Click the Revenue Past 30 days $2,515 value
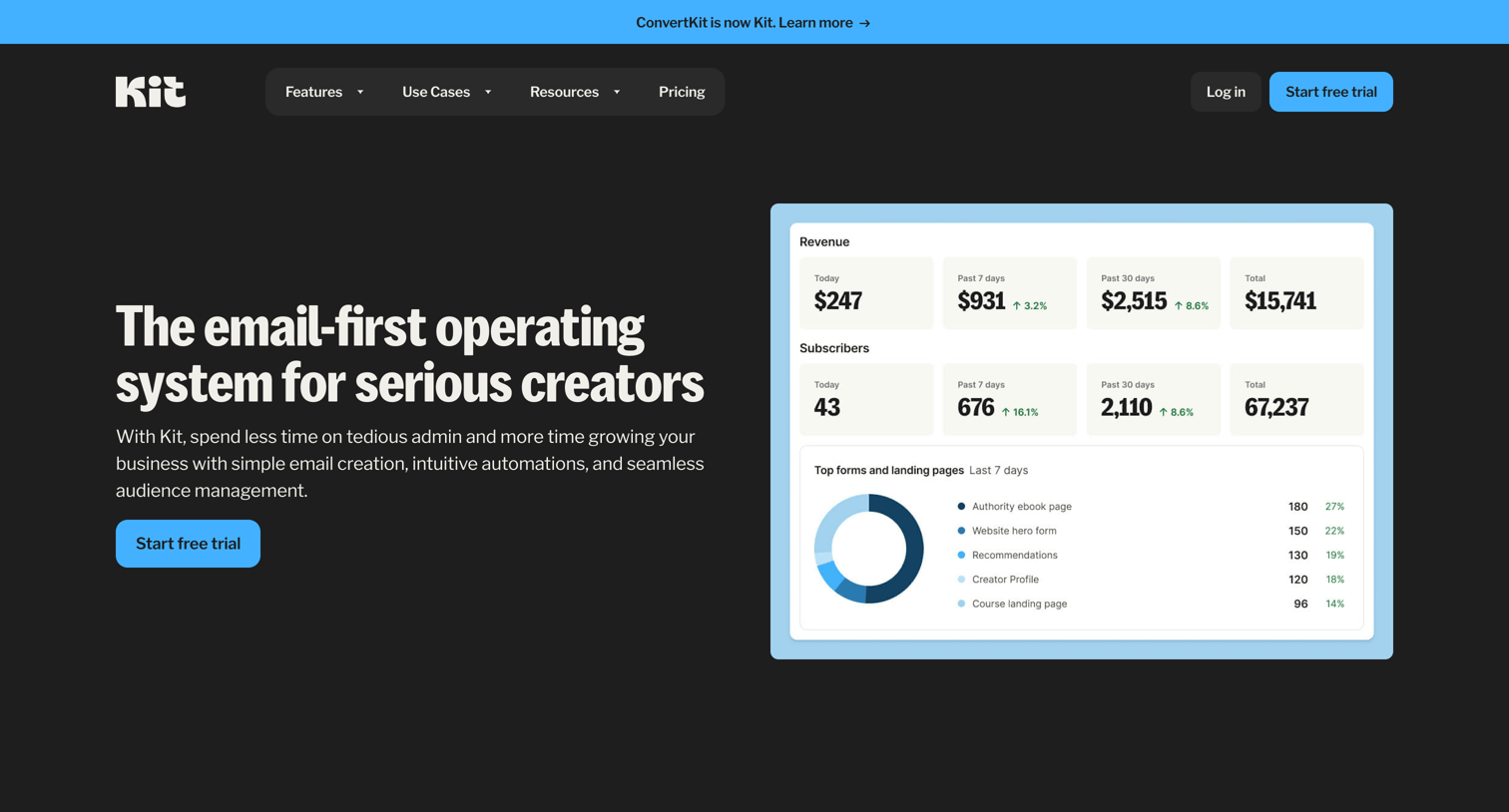 pyautogui.click(x=1134, y=301)
